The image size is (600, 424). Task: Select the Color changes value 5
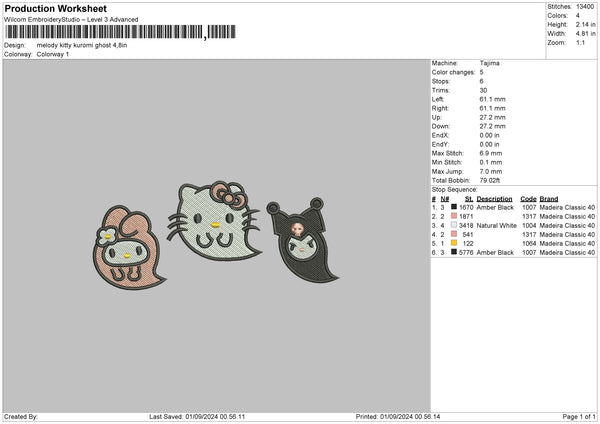[x=481, y=72]
